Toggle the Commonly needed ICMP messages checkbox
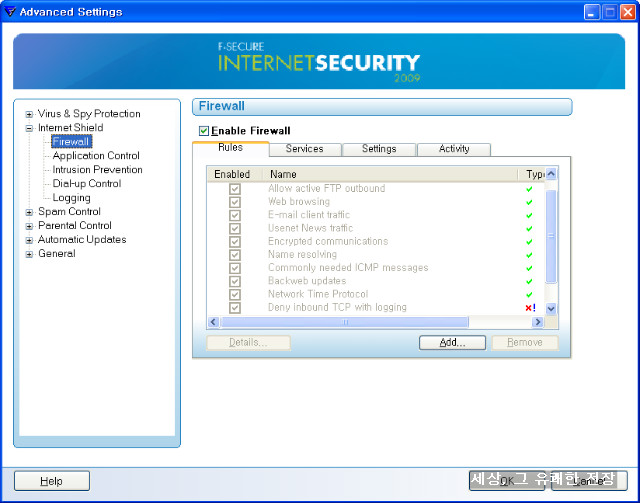Image resolution: width=640 pixels, height=503 pixels. [x=235, y=268]
